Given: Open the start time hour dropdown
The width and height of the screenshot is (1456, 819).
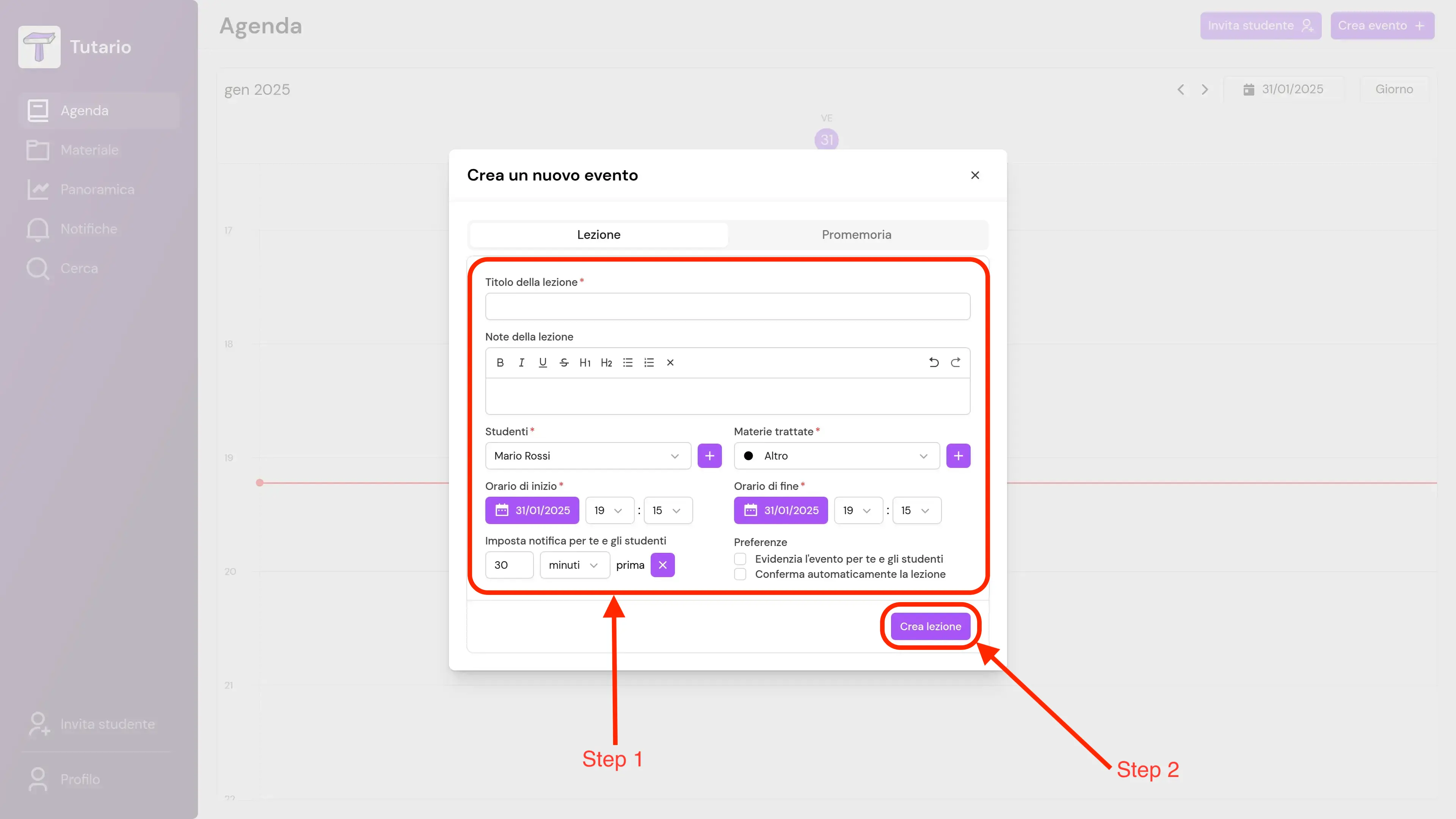Looking at the screenshot, I should pos(609,510).
